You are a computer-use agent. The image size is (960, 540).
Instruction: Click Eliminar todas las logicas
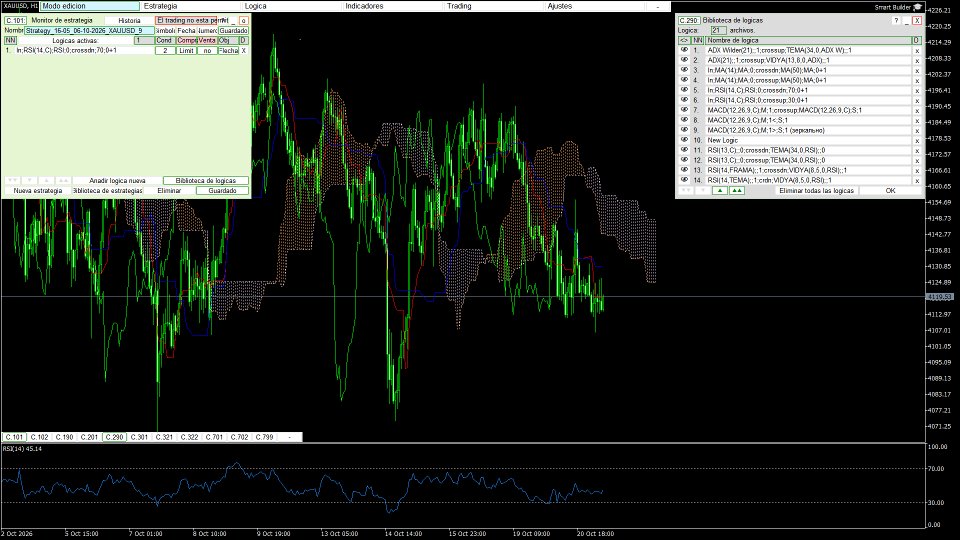coord(816,190)
